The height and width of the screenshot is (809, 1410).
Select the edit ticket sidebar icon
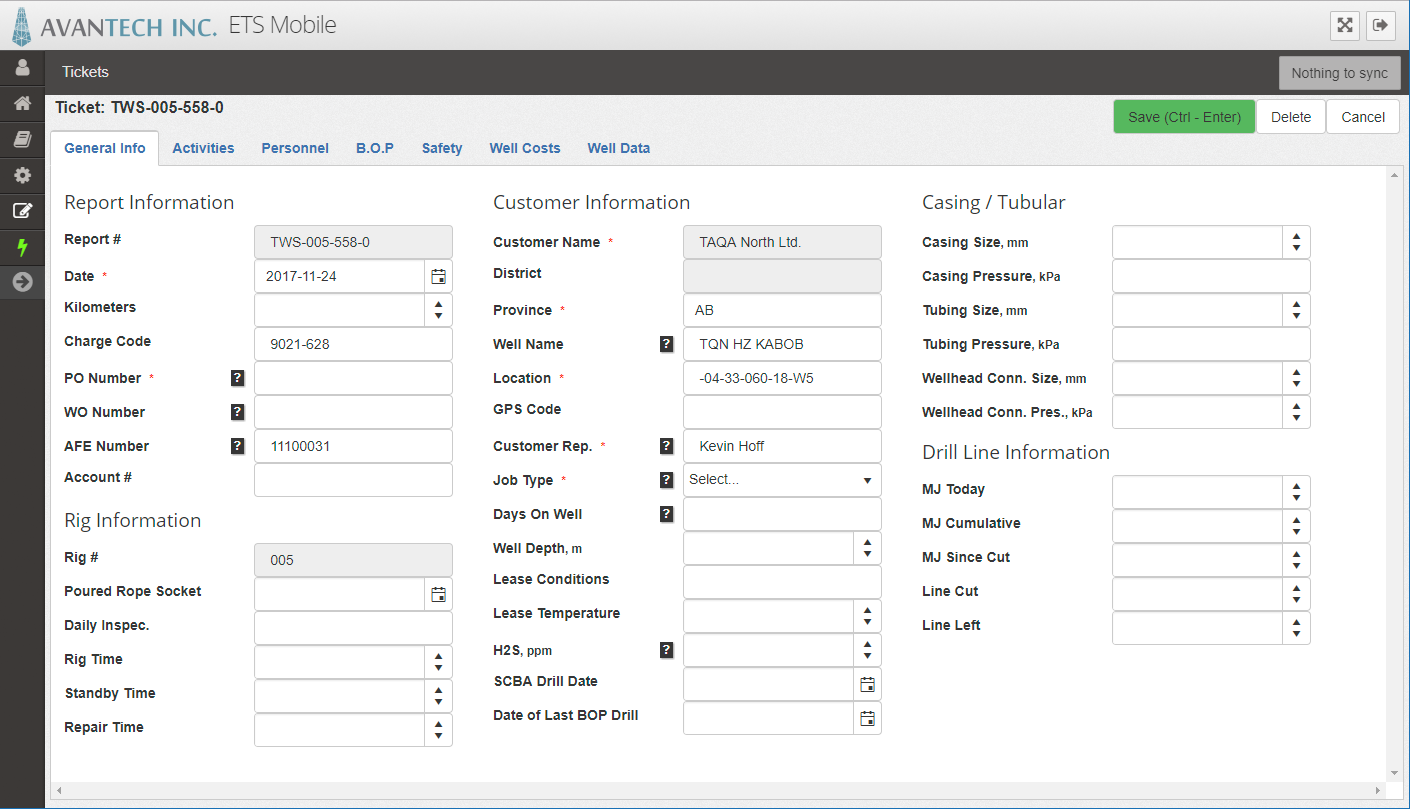pos(22,211)
